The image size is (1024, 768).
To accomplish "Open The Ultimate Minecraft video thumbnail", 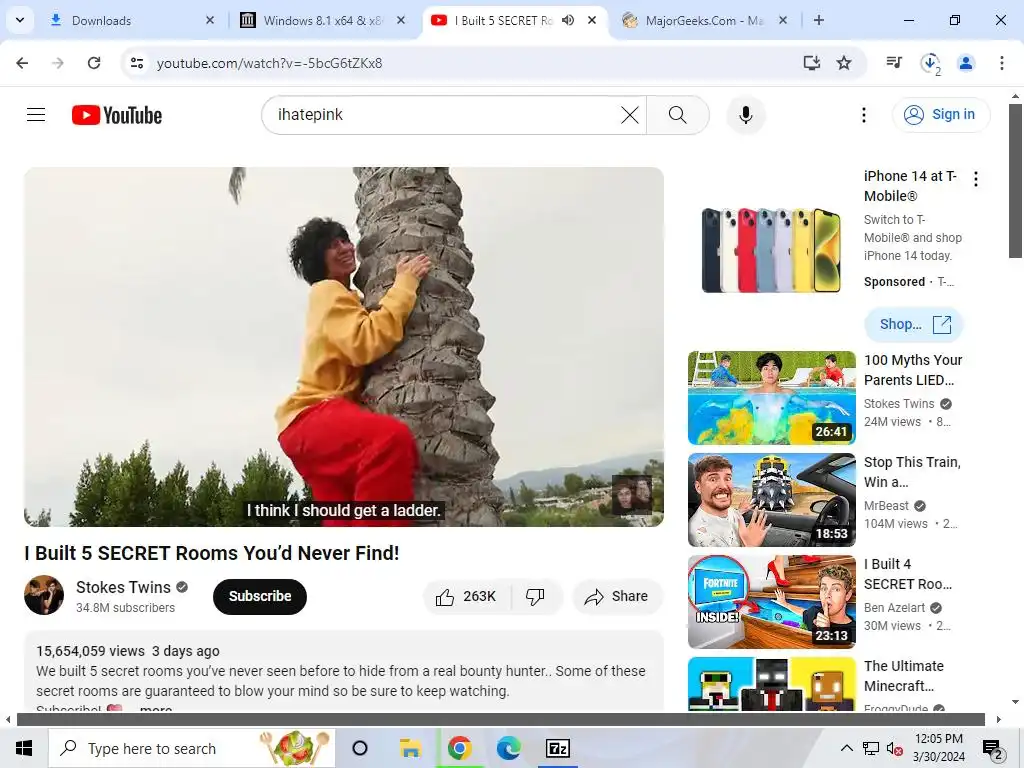I will pyautogui.click(x=772, y=684).
